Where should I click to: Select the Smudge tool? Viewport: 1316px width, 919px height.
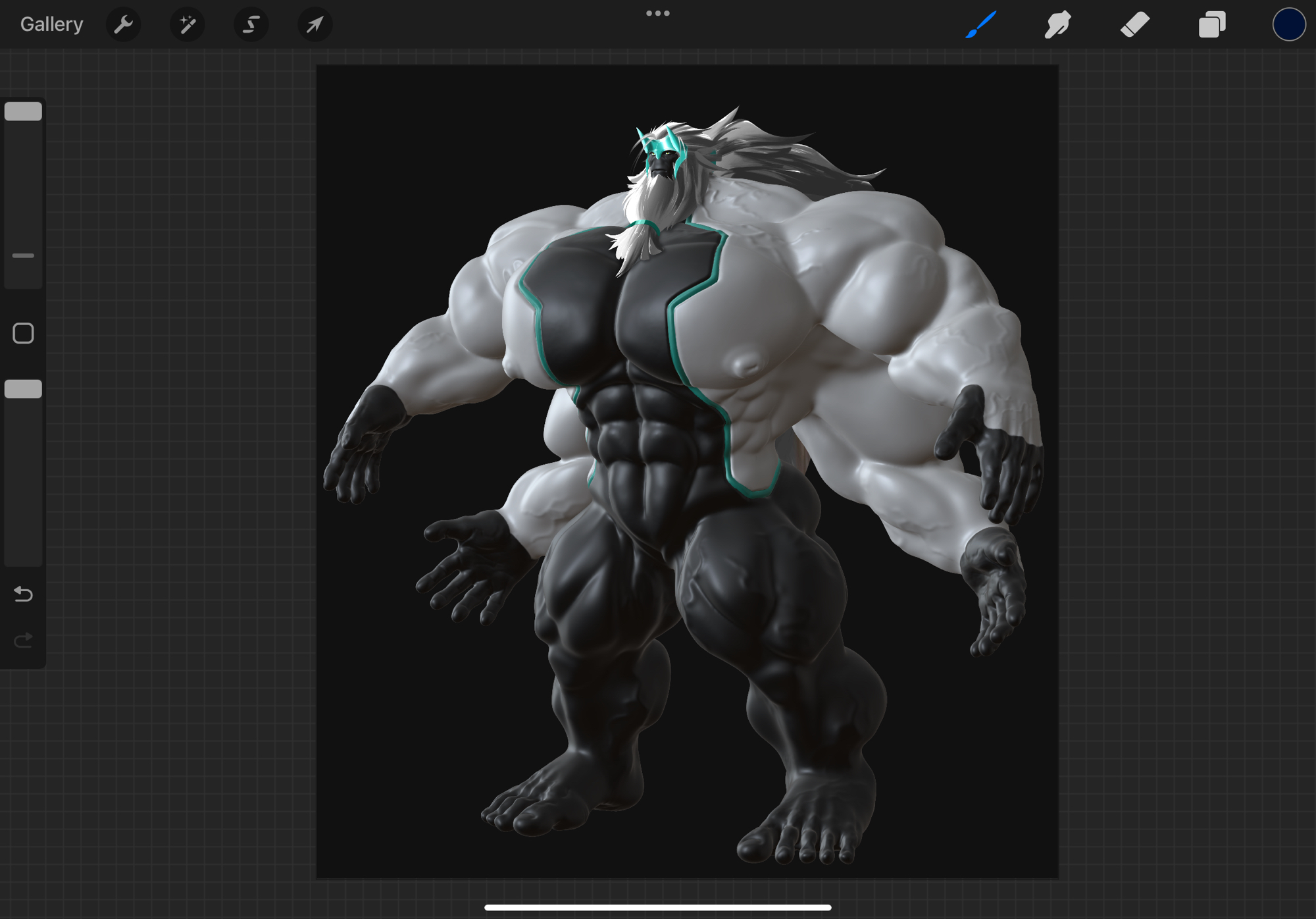tap(1057, 24)
